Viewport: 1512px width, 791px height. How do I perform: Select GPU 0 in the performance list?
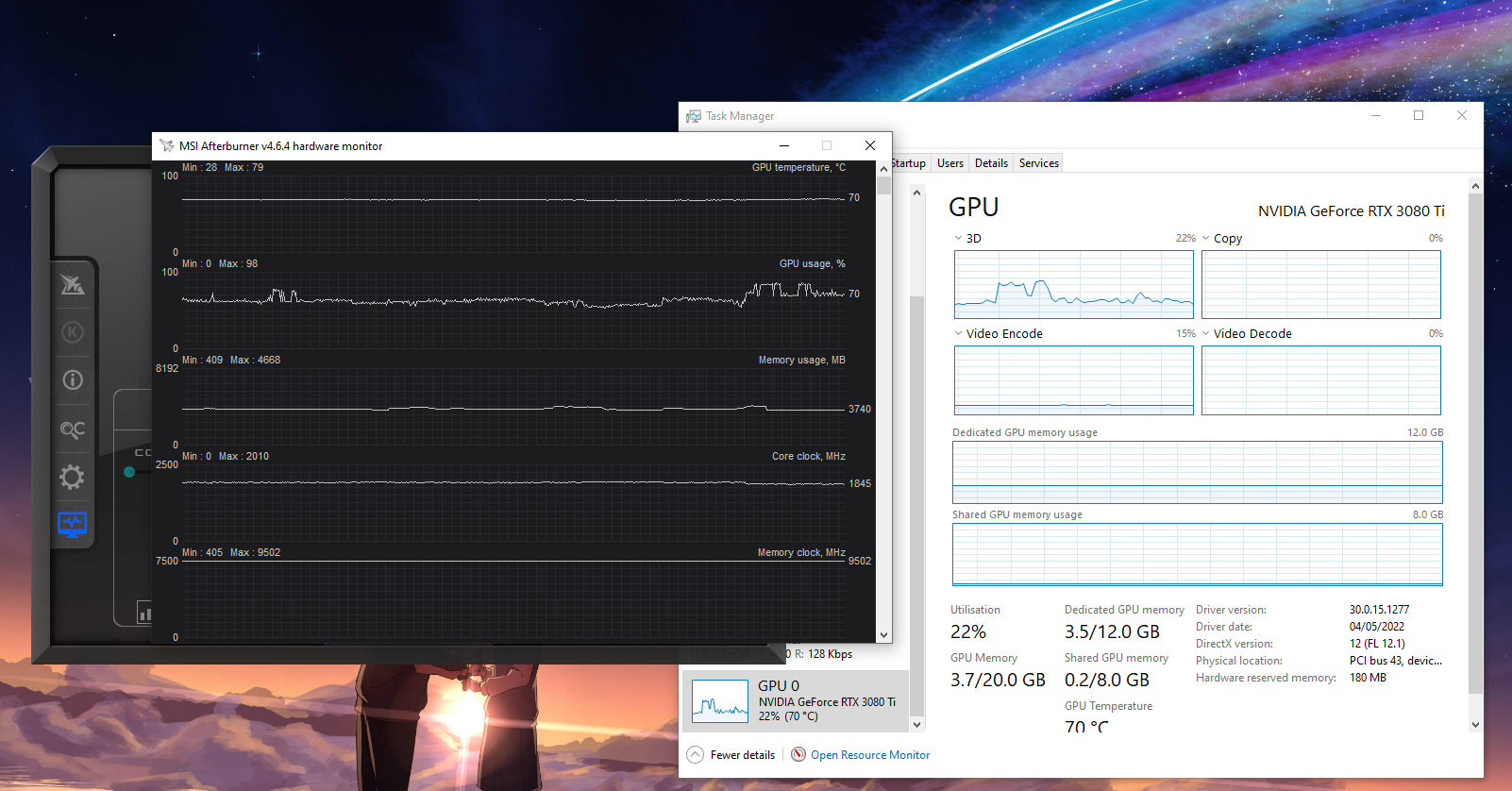(796, 701)
